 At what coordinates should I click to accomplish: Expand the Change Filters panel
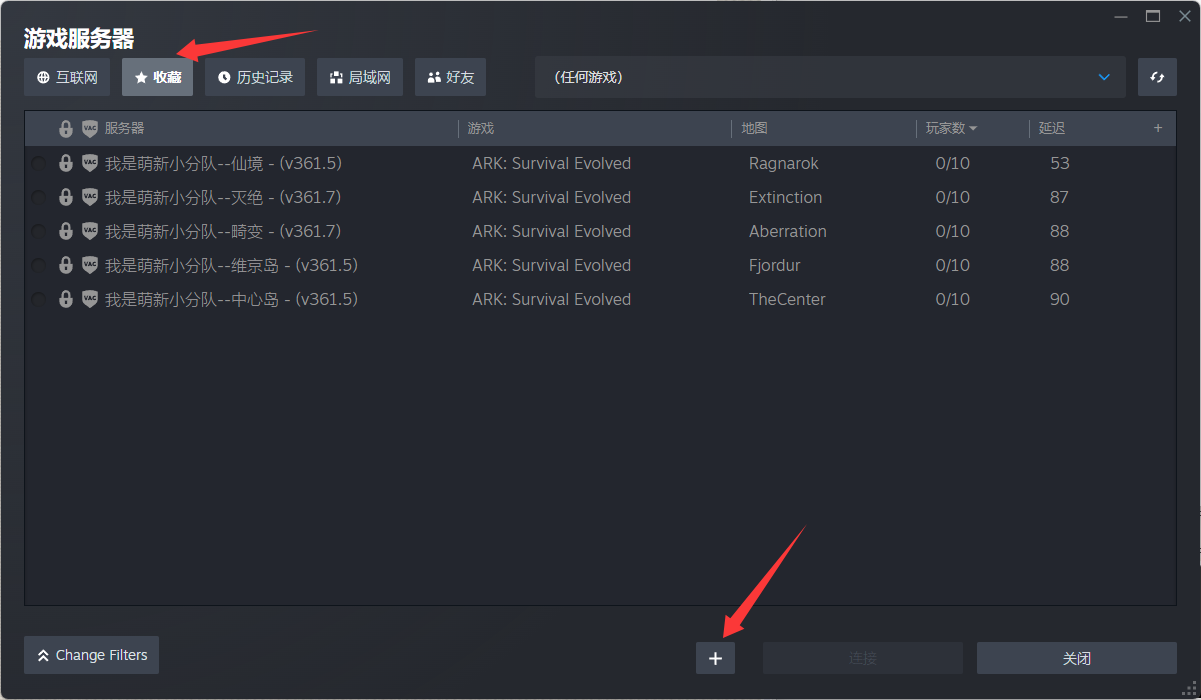click(91, 655)
